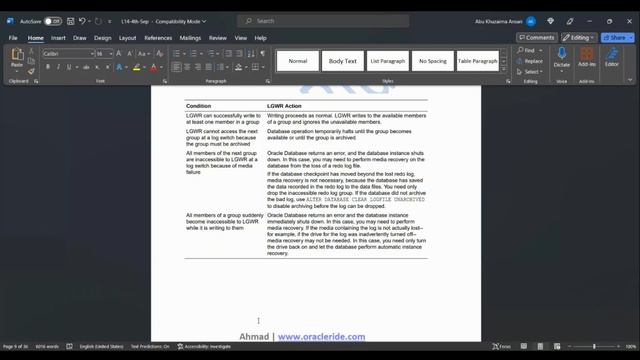Apply the text highlight color
This screenshot has width=640, height=360.
click(x=137, y=67)
